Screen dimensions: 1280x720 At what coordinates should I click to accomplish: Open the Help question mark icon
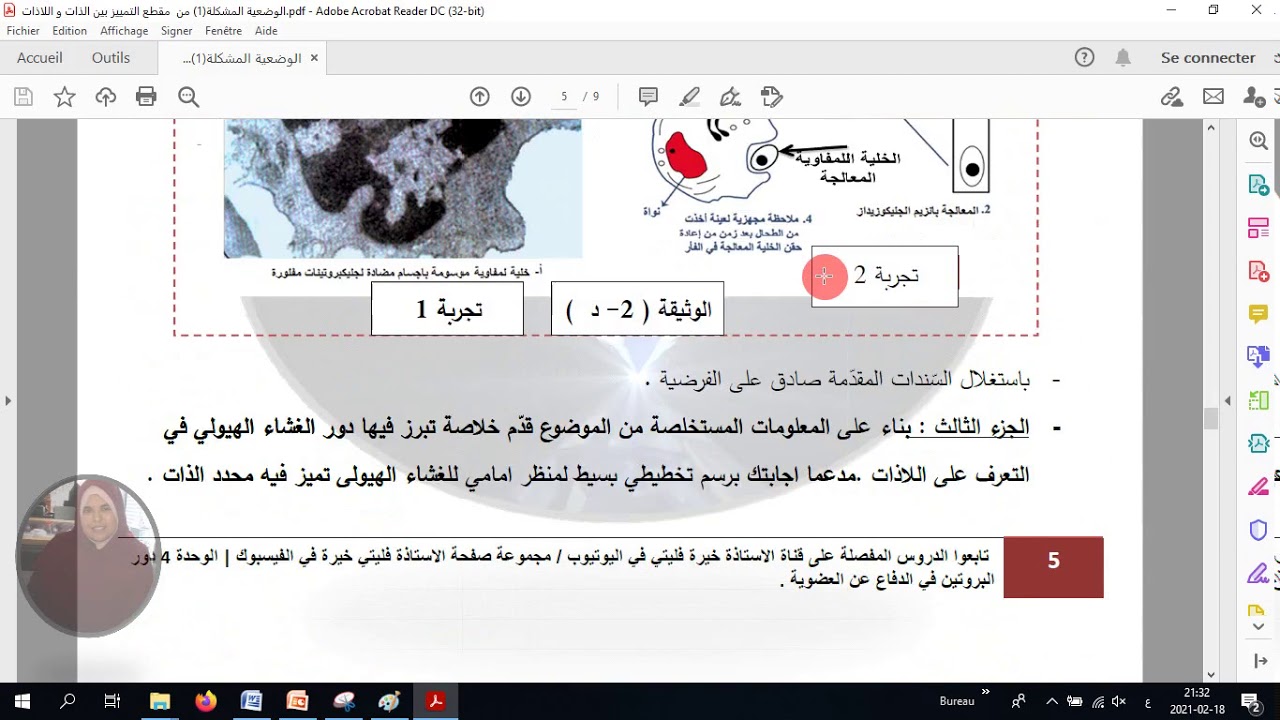pyautogui.click(x=1084, y=58)
